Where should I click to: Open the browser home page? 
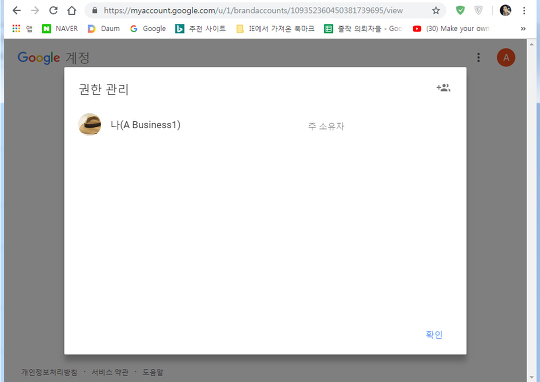point(72,10)
